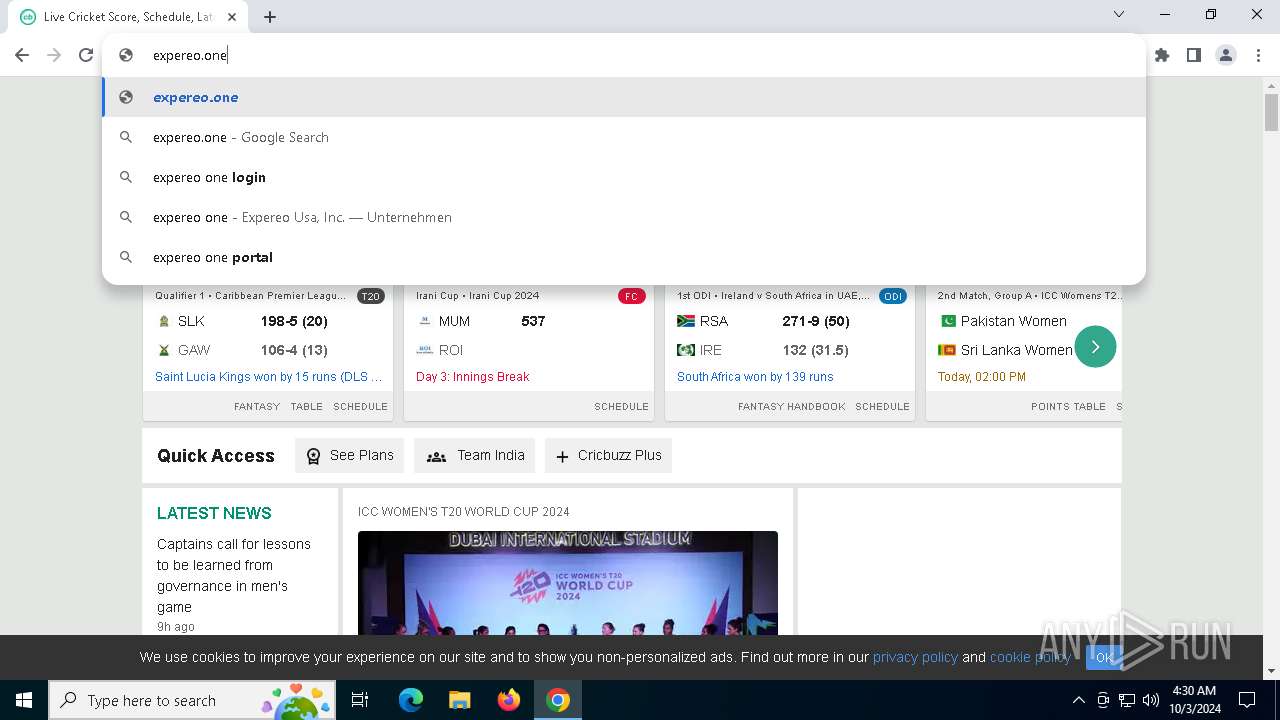Open the volume control tray icon
1280x720 pixels.
point(1151,700)
